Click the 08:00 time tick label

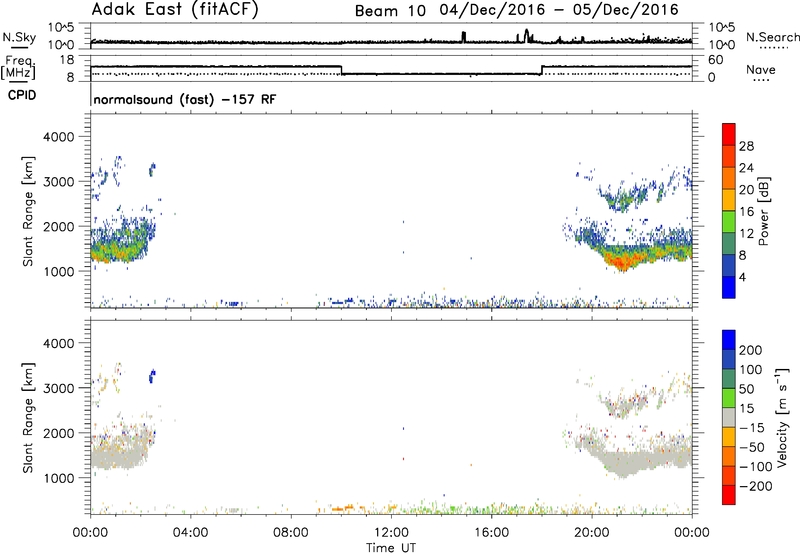click(291, 533)
